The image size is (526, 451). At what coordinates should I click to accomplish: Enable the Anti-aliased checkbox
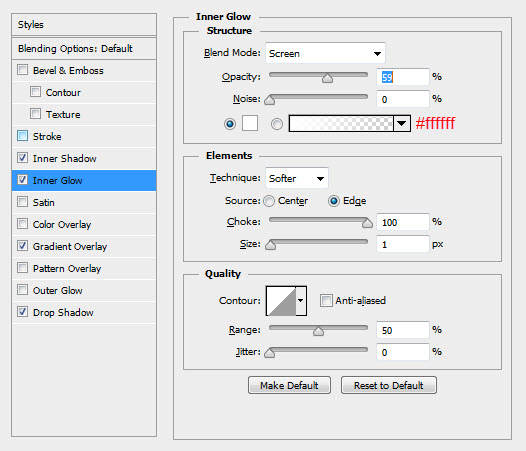coord(326,300)
